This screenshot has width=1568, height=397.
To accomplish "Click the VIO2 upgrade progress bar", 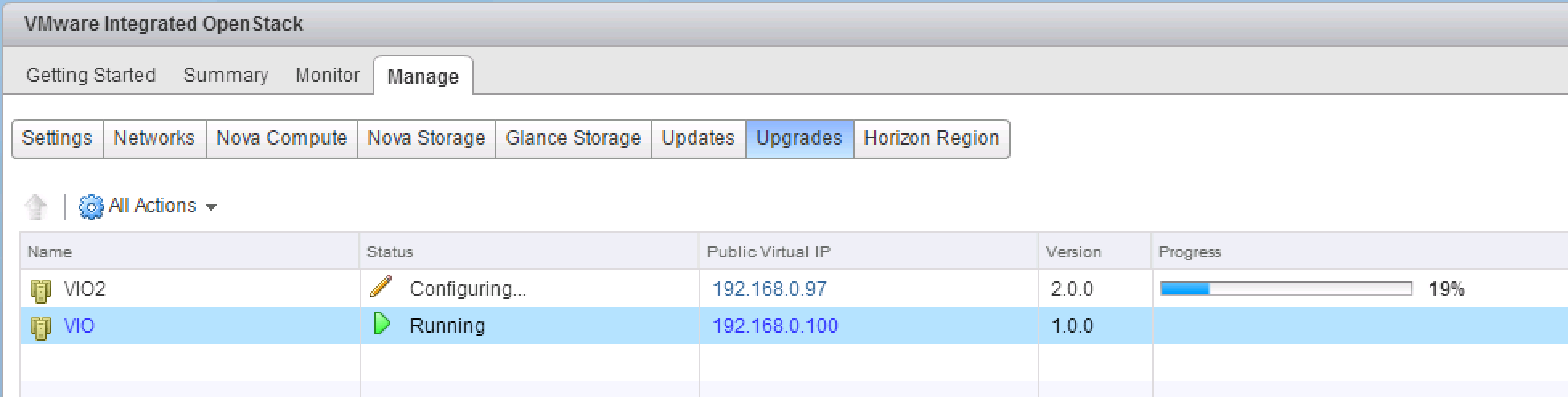I will tap(1285, 289).
